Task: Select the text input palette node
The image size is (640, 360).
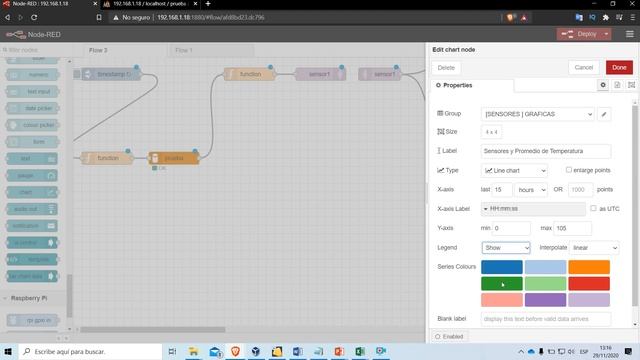Action: coord(32,91)
